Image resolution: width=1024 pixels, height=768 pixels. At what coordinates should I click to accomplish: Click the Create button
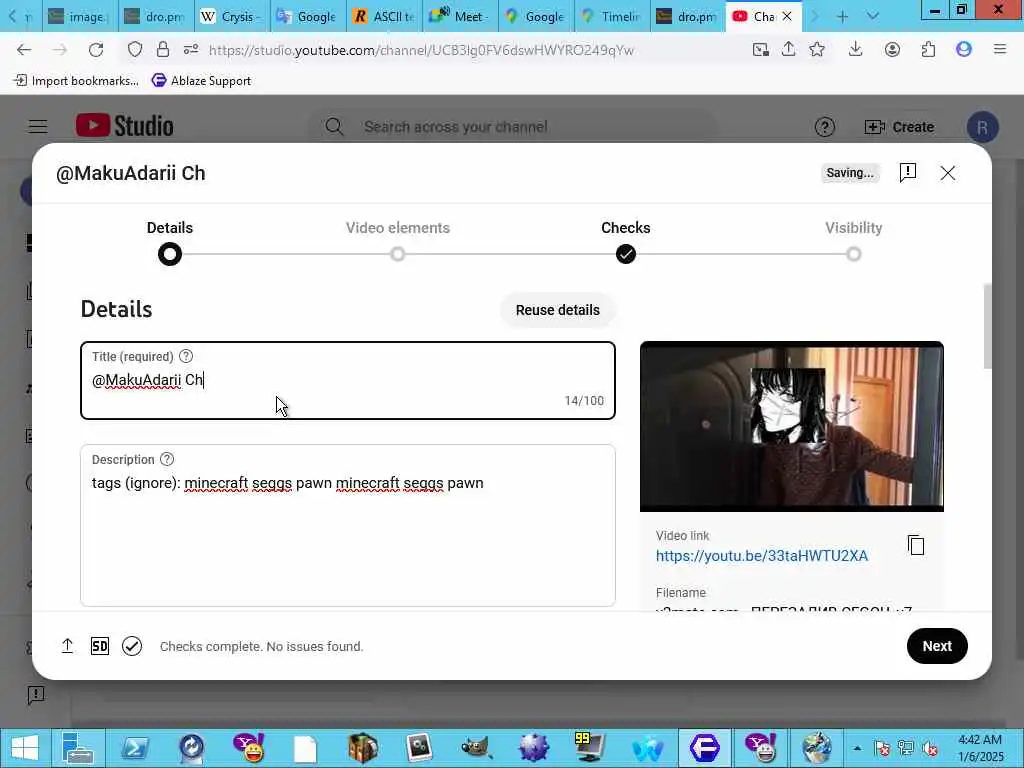coord(899,127)
